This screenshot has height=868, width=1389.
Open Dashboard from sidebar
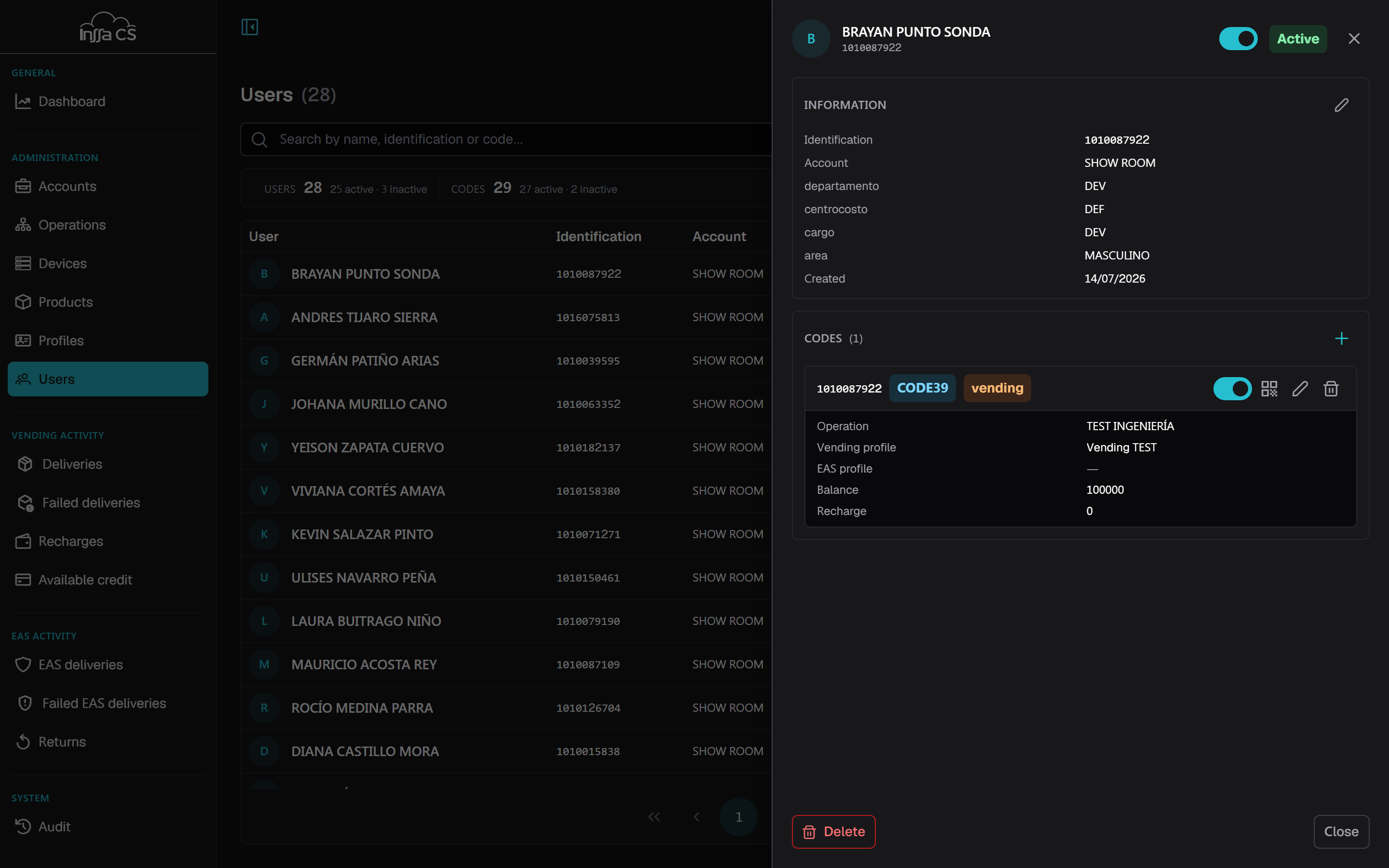(108, 102)
